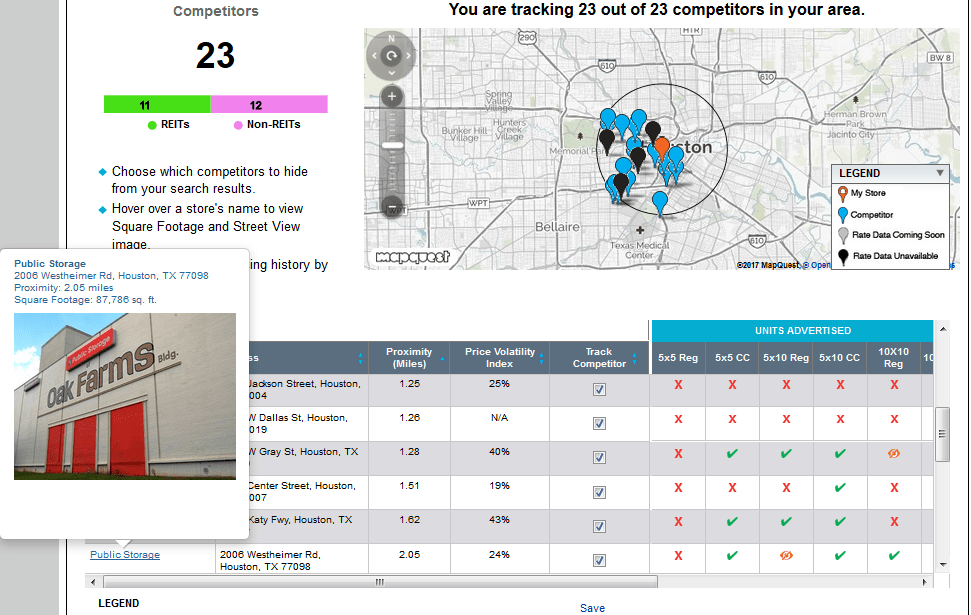Select the 5x5 CC column header

(x=732, y=358)
